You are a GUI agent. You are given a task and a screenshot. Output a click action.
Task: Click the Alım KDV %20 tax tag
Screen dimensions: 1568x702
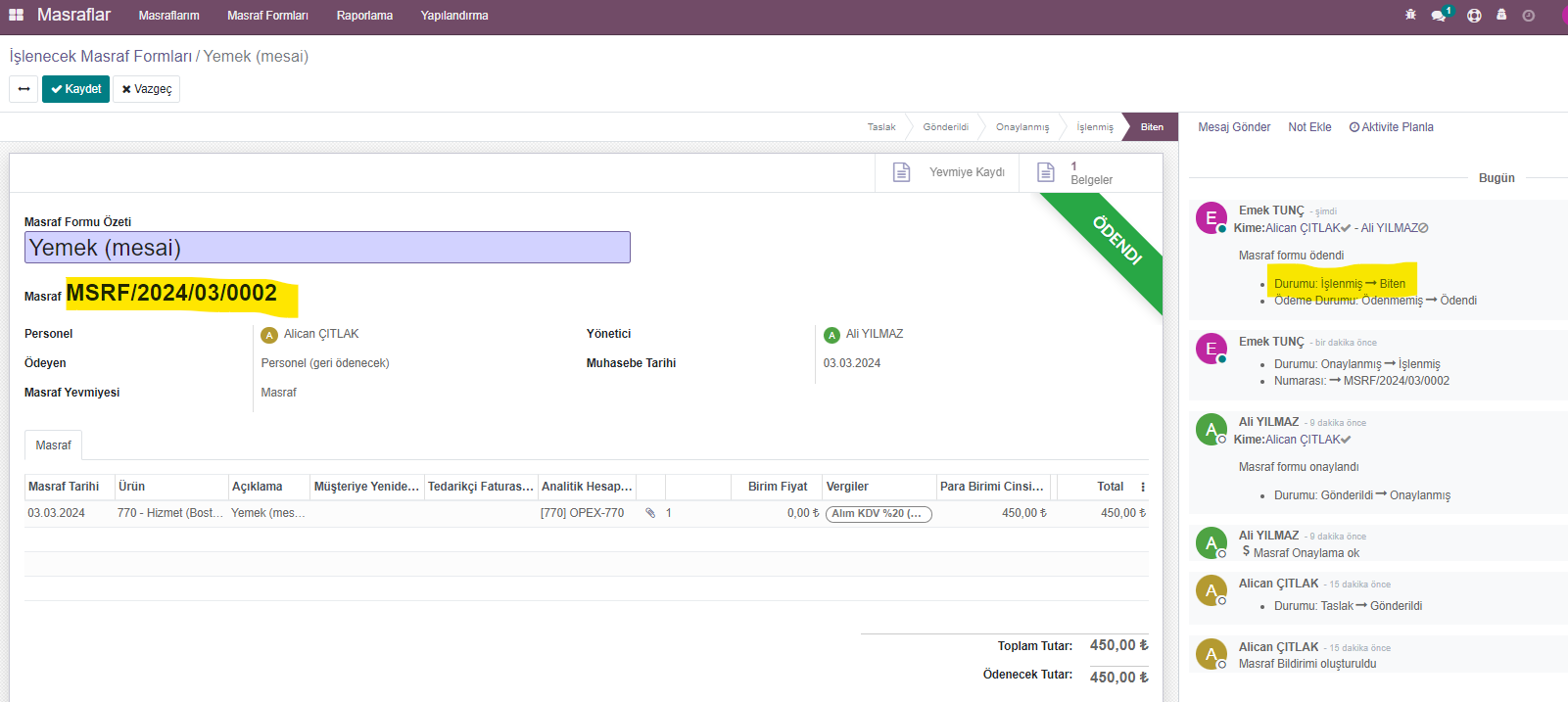point(879,513)
